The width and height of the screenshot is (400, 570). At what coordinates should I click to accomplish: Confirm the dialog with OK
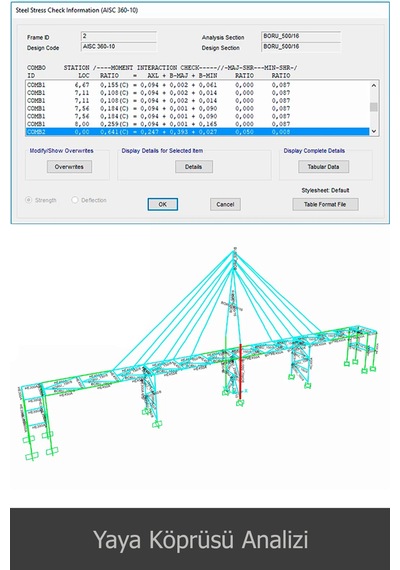163,204
